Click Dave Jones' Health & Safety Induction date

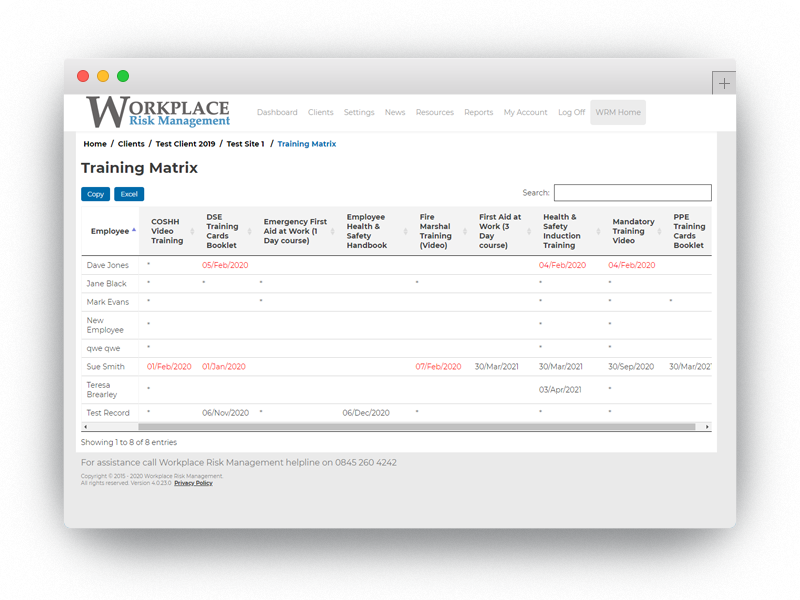coord(562,265)
